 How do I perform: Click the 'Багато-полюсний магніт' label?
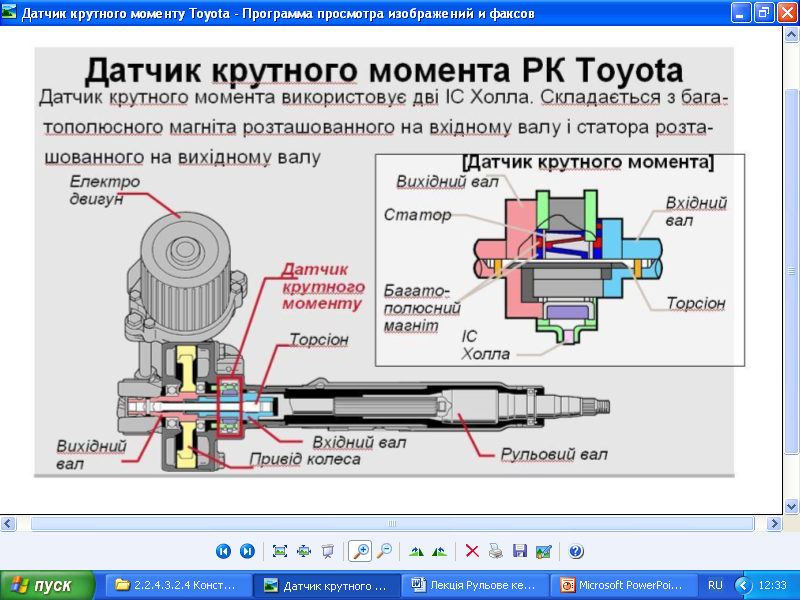coord(422,308)
